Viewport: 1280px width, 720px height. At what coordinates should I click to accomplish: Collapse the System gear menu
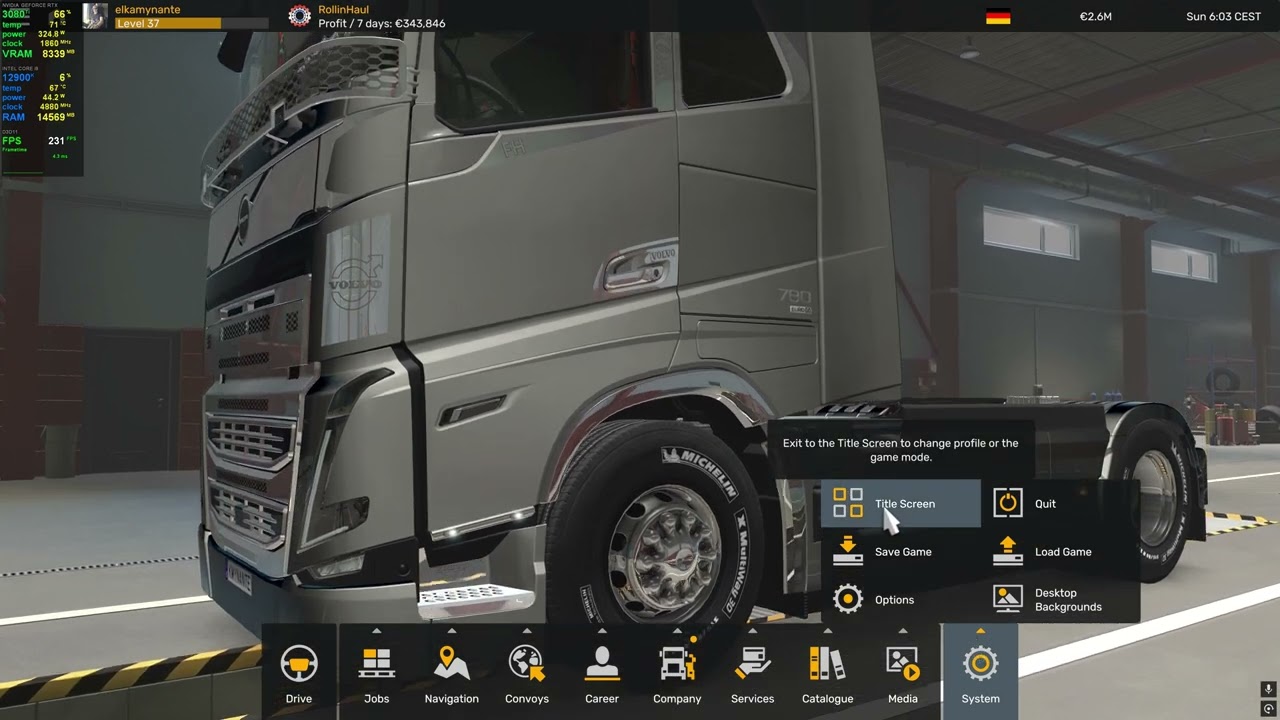coord(980,672)
